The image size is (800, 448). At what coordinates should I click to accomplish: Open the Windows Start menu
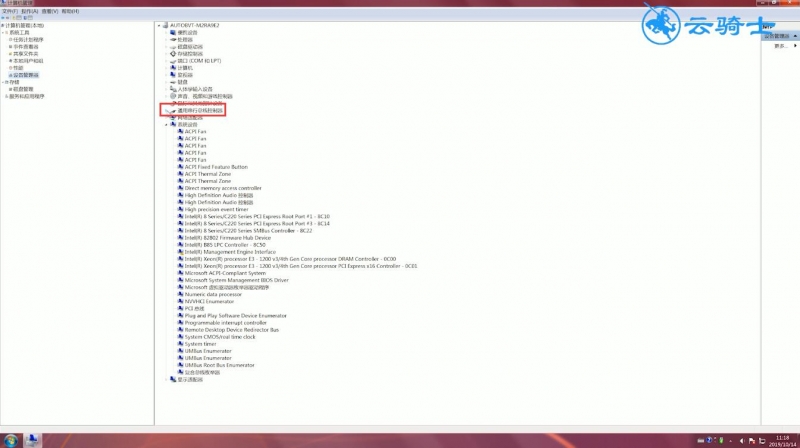point(11,440)
